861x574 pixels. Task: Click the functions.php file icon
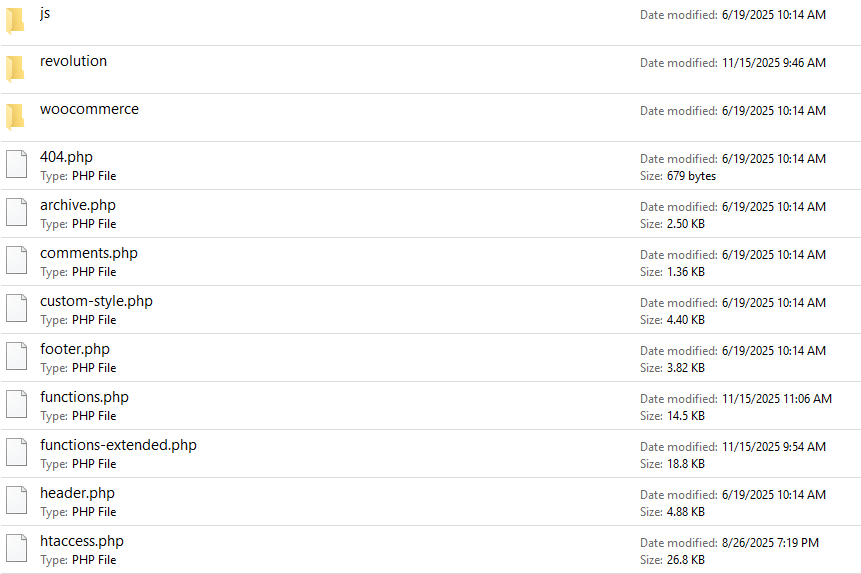tap(15, 405)
